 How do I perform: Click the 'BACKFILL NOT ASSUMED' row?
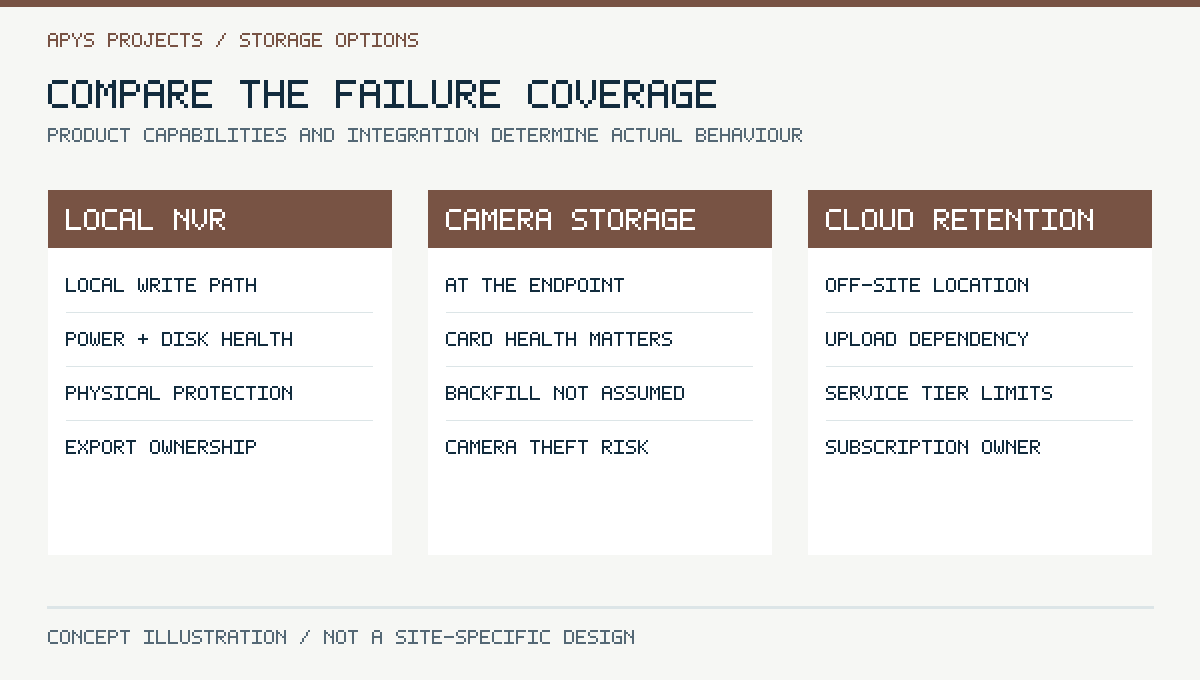point(599,393)
